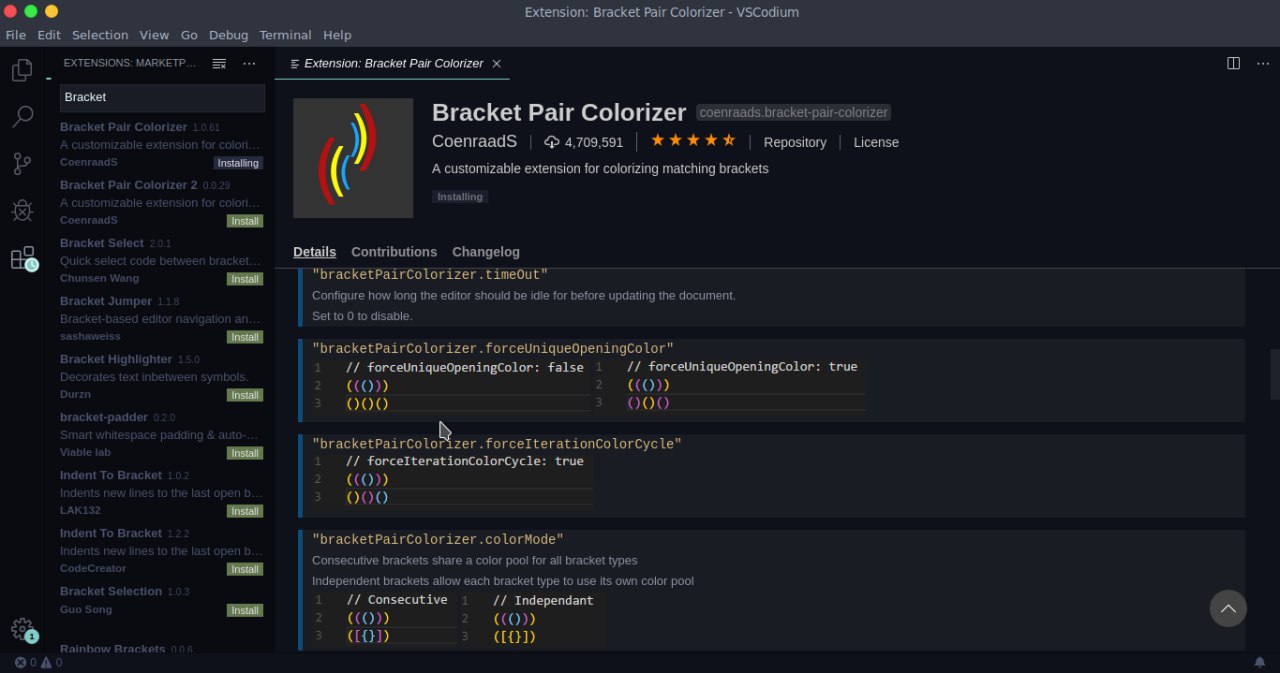
Task: Click the scroll-to-top round arrow button
Action: click(1228, 608)
